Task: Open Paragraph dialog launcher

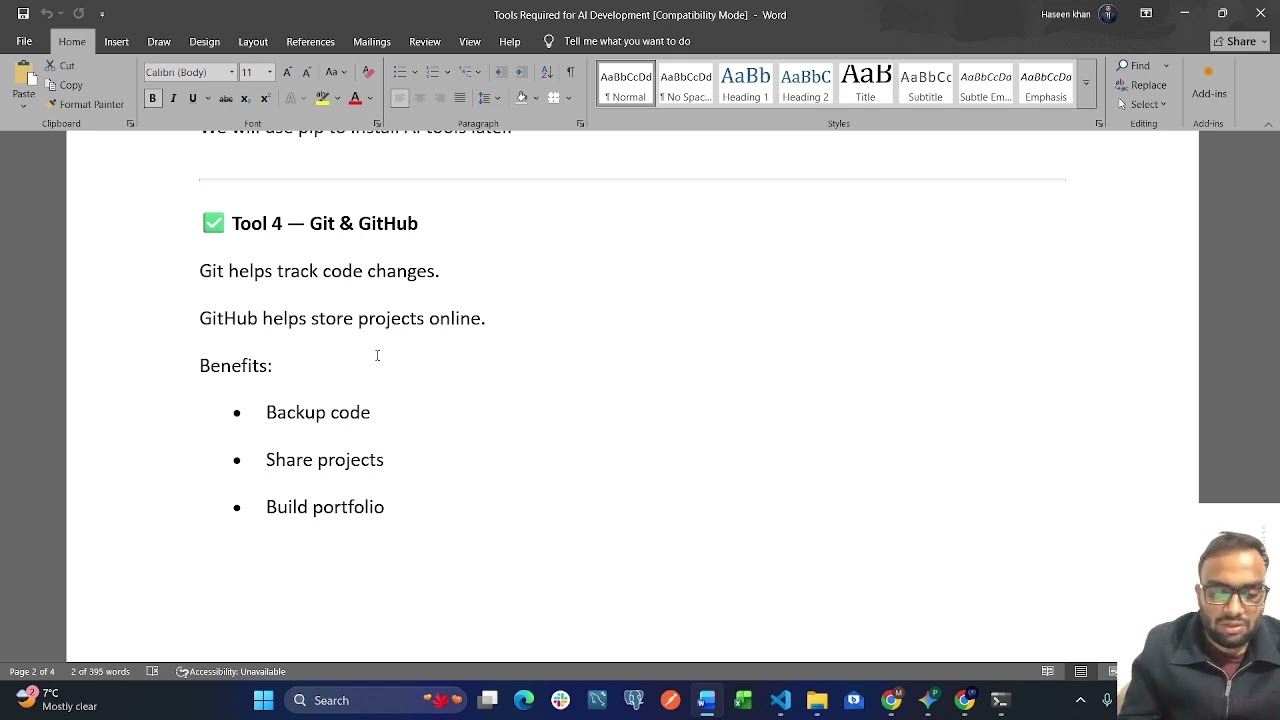Action: click(x=581, y=124)
